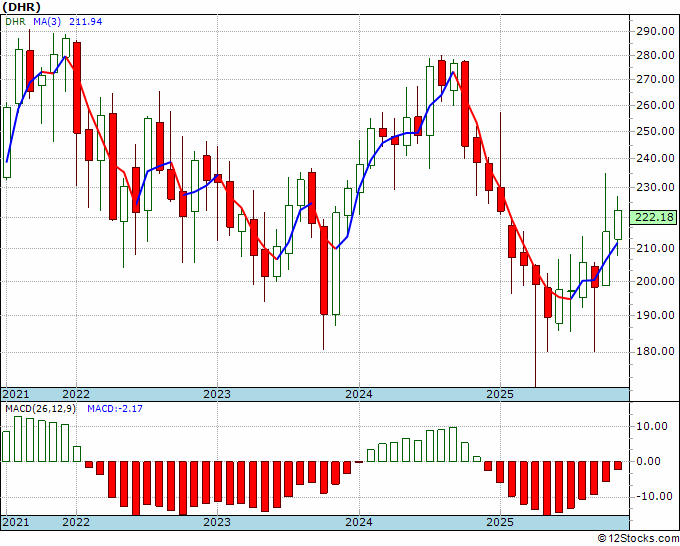The image size is (680, 546).
Task: Open the 12Stocks.com copyright link
Action: point(638,539)
